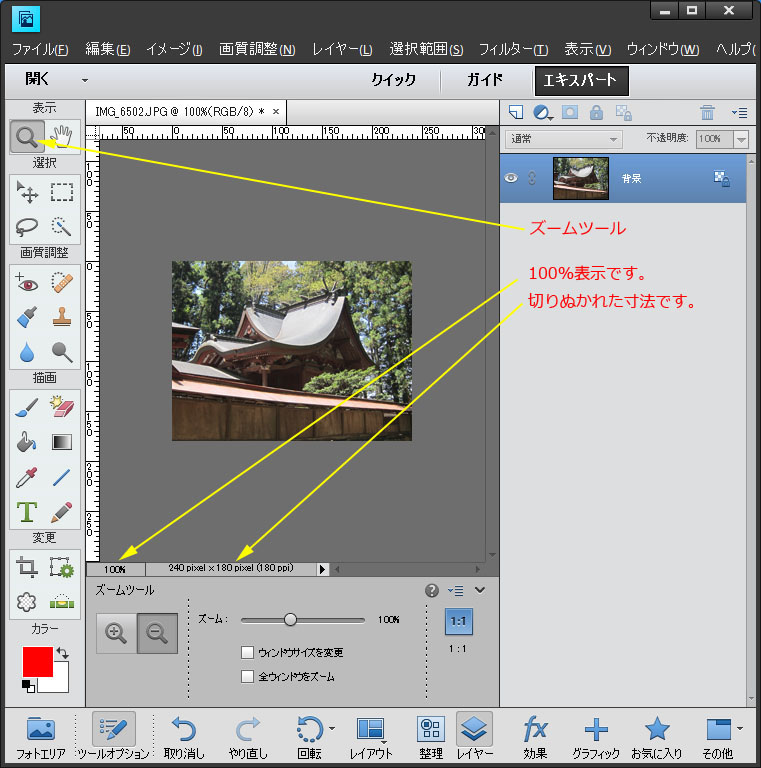Create a new layer icon
Screen dimensions: 761x768
pos(515,113)
